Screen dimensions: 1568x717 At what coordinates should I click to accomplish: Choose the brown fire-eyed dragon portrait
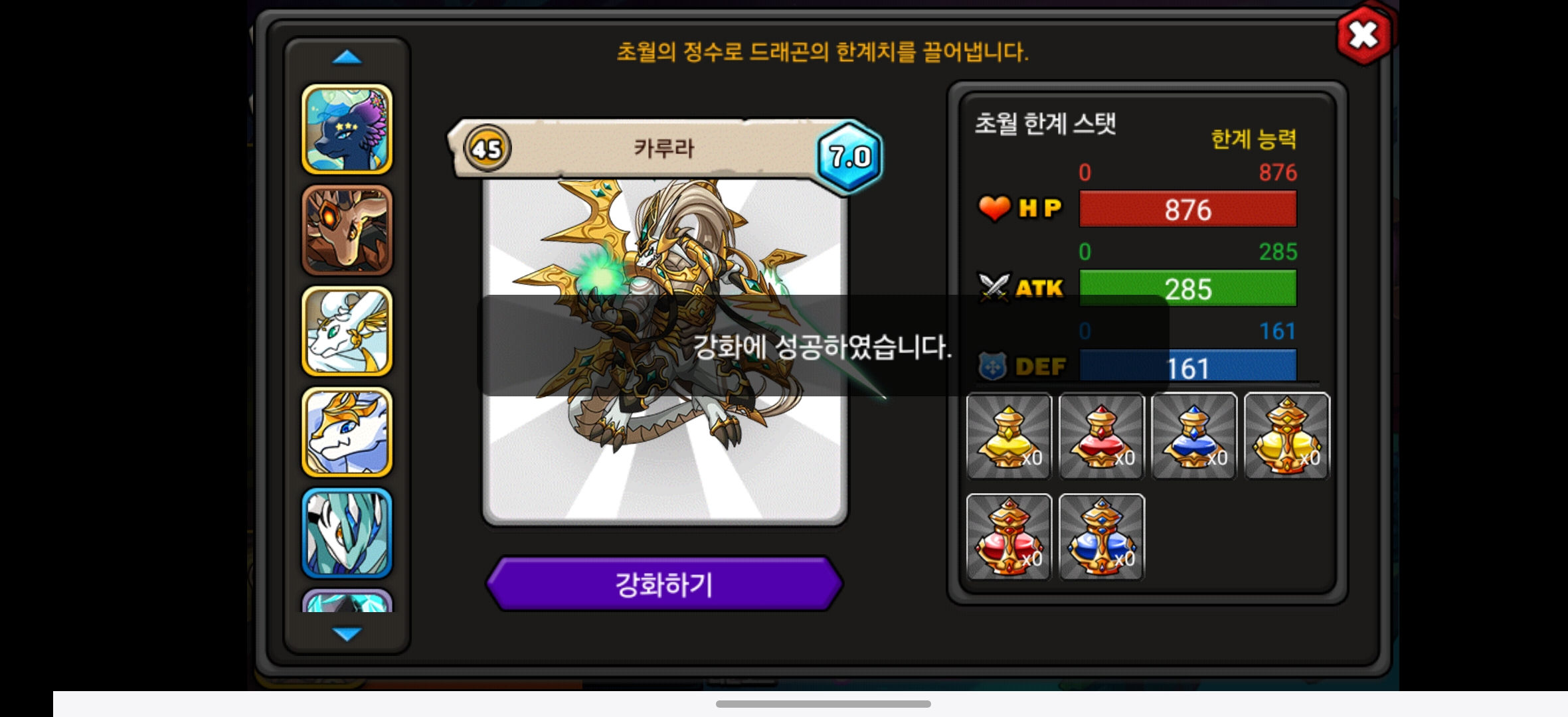(x=347, y=230)
